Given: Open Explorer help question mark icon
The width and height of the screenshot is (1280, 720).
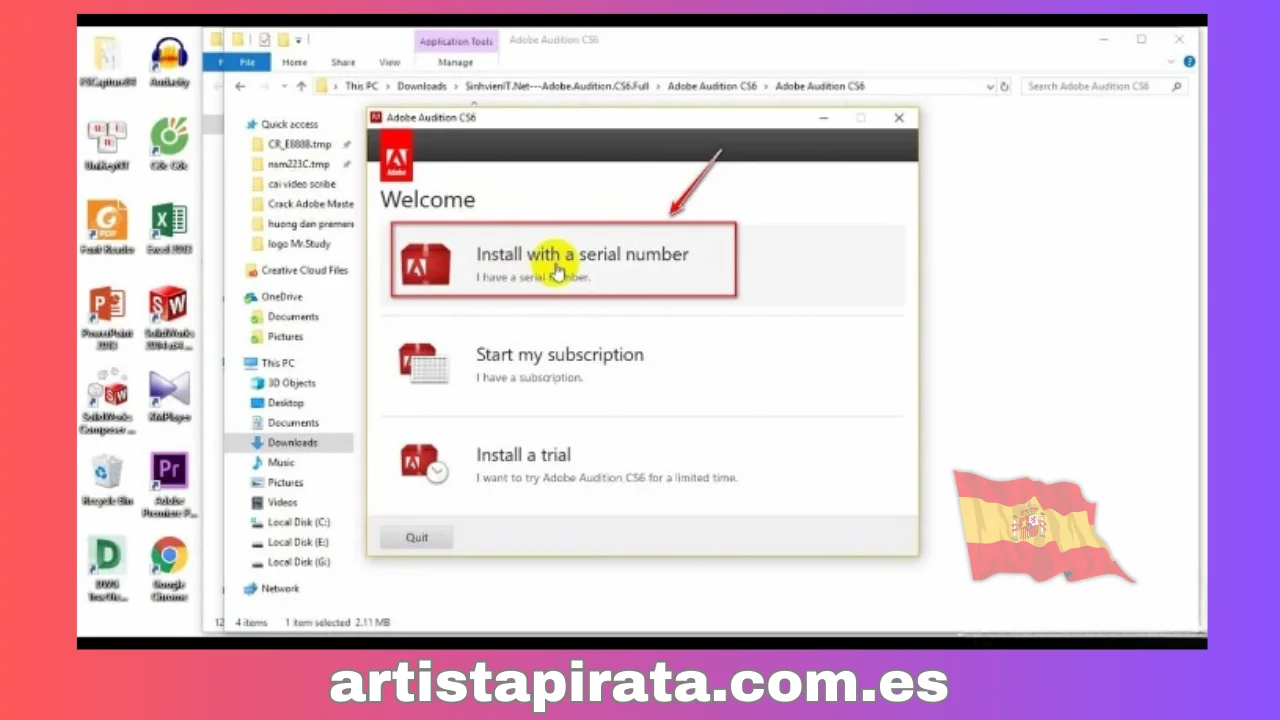Looking at the screenshot, I should 1190,62.
